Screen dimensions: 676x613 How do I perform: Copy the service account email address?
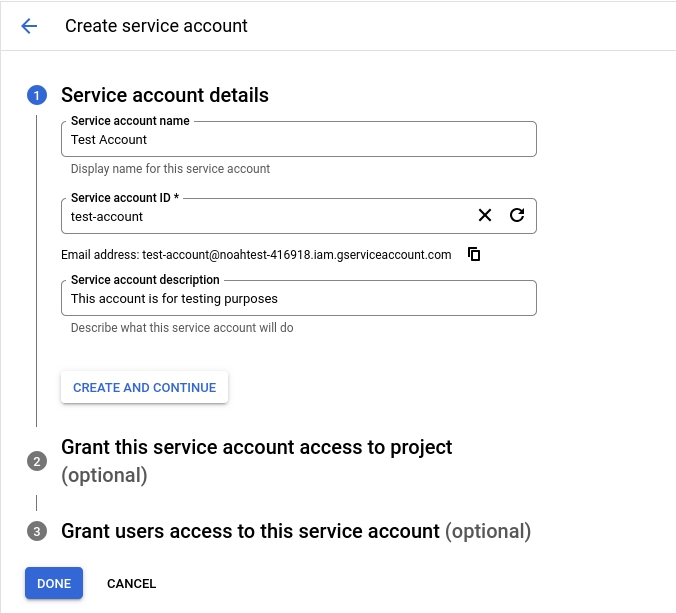(x=474, y=254)
